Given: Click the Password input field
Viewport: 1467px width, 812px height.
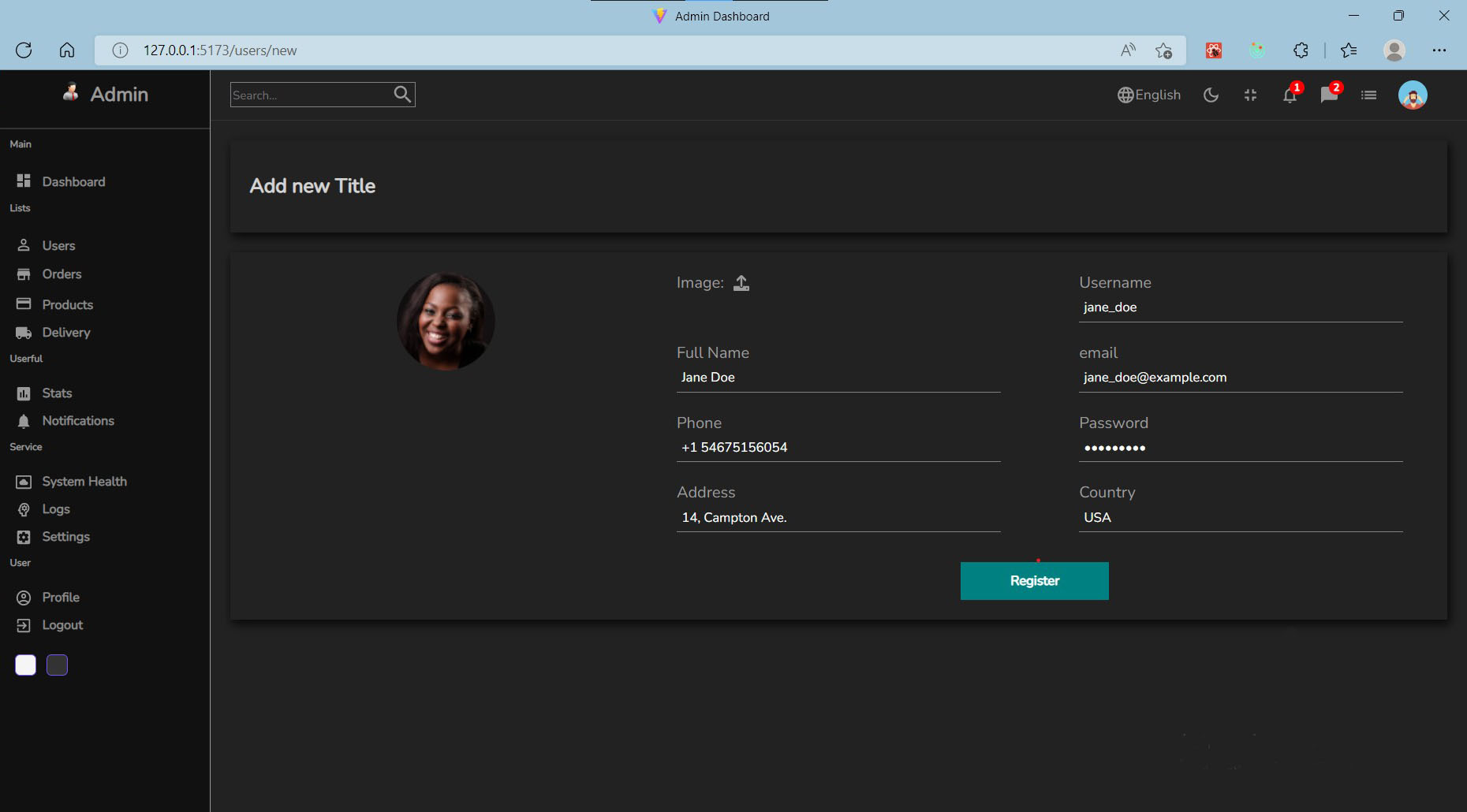Looking at the screenshot, I should coord(1241,448).
